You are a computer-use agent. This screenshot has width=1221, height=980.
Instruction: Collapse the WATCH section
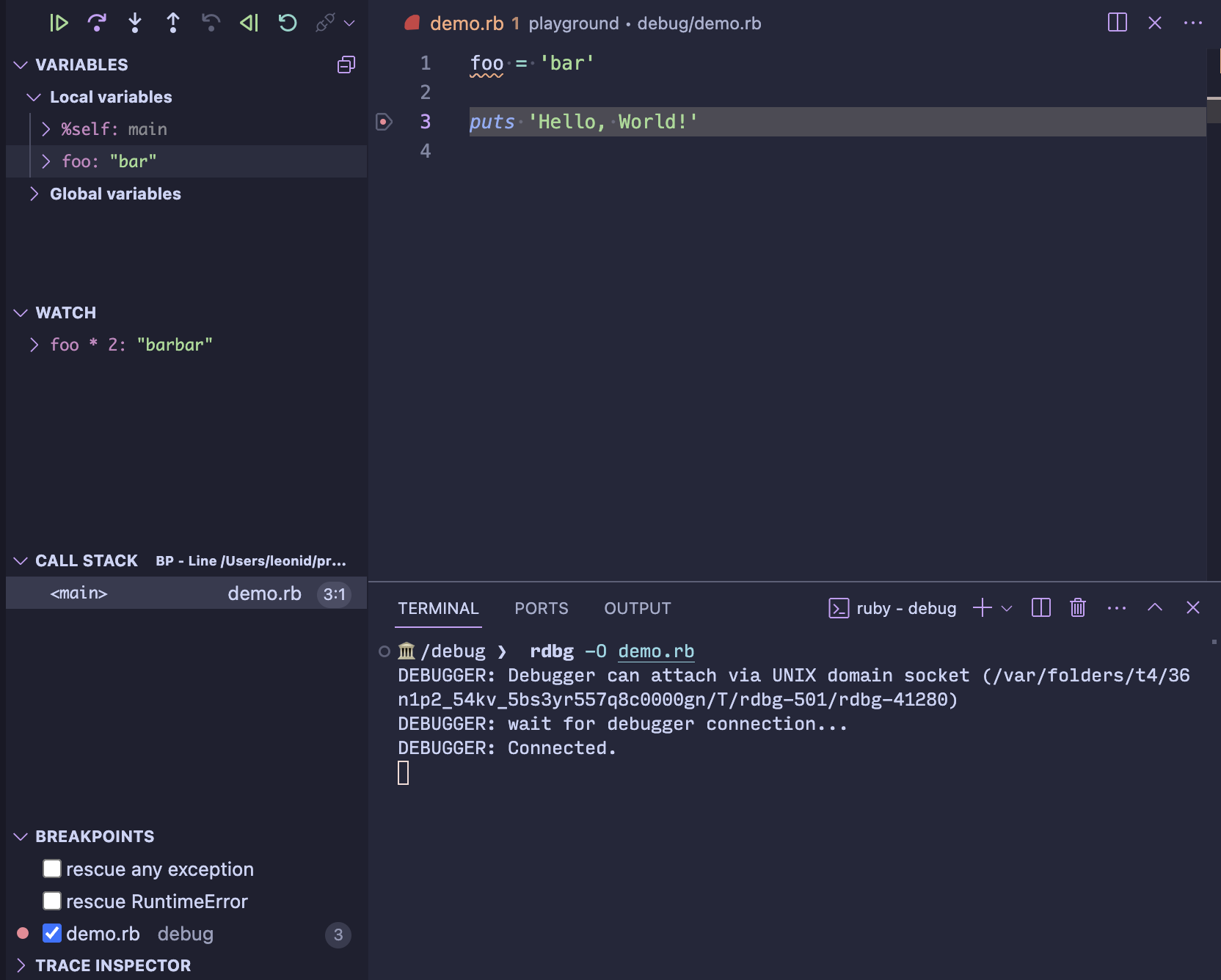point(21,312)
